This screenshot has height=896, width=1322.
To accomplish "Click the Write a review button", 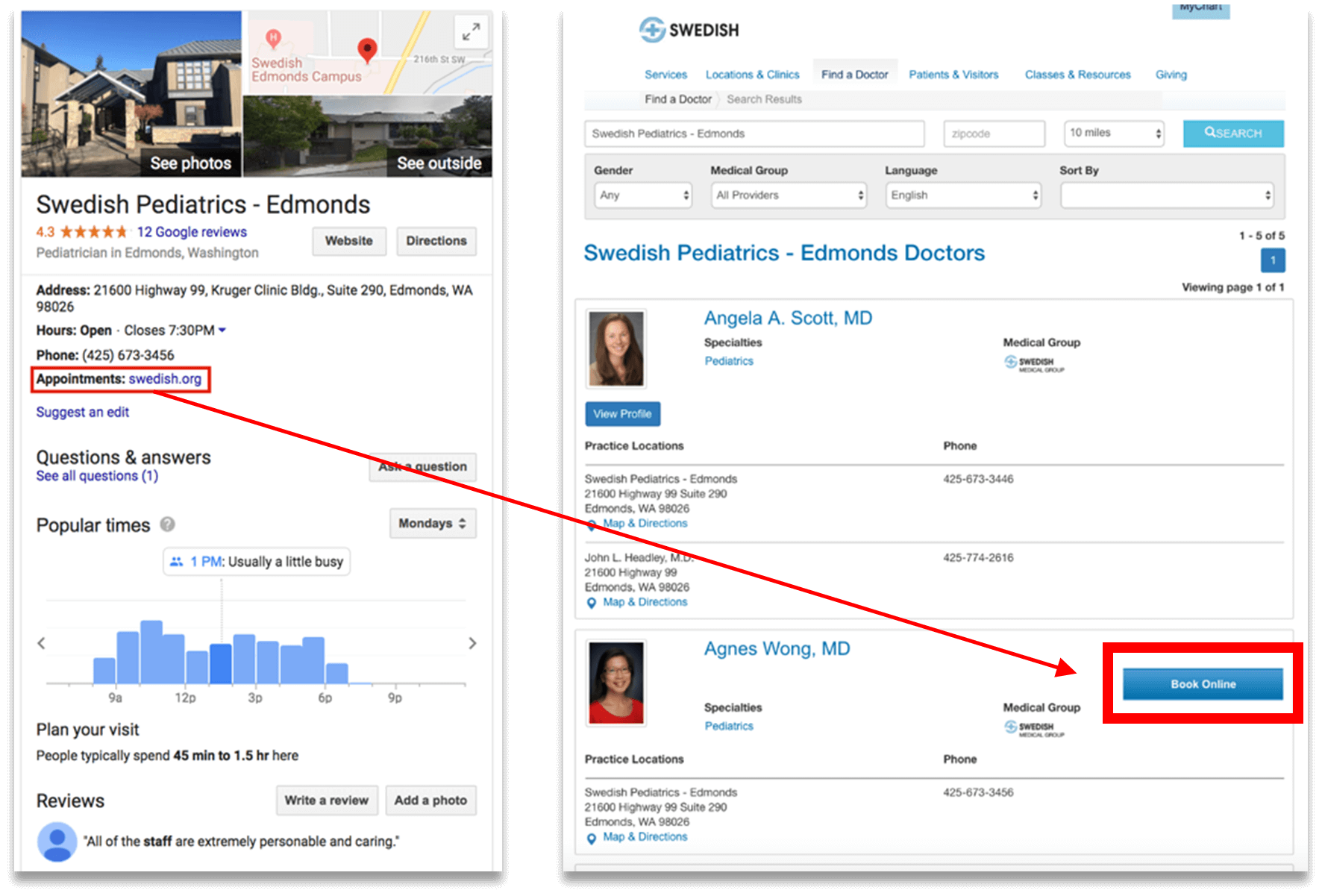I will point(327,801).
